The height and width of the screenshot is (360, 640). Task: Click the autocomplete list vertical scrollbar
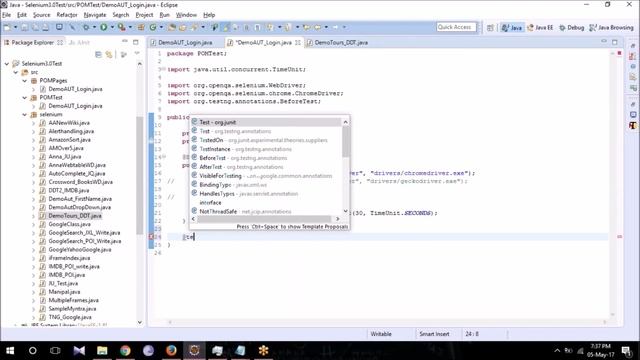pos(346,141)
